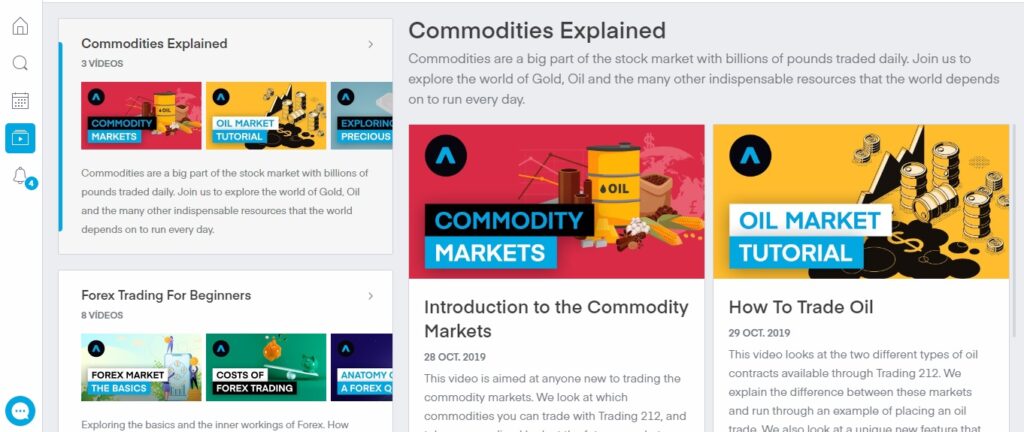Open Introduction to the Commodity Markets title
The image size is (1024, 432).
(x=556, y=318)
